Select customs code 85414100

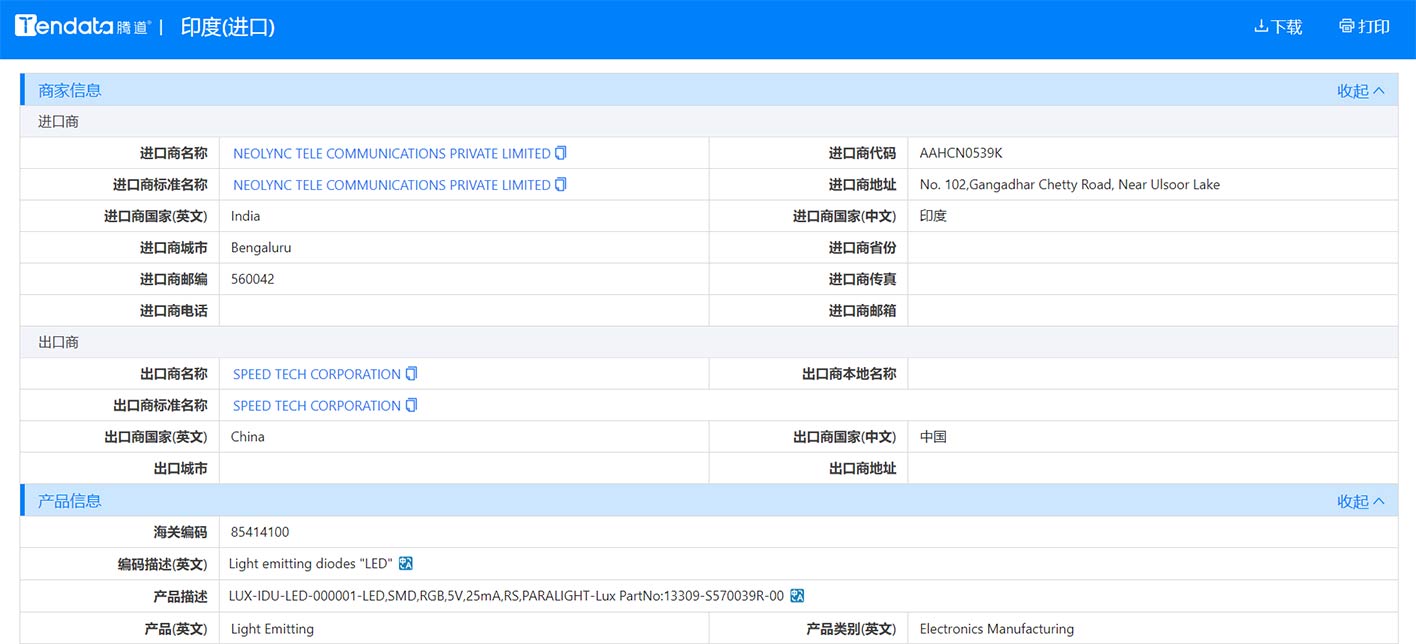(260, 532)
